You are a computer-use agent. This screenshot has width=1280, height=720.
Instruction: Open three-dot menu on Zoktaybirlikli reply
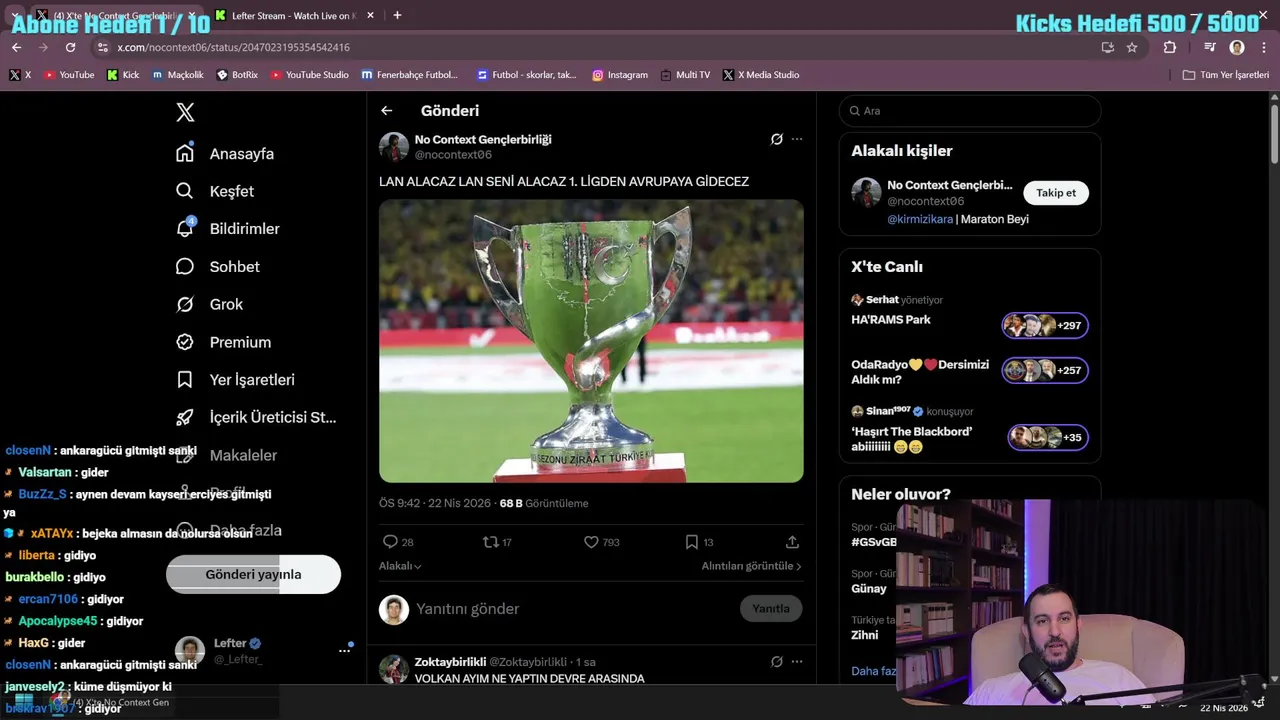pyautogui.click(x=797, y=662)
